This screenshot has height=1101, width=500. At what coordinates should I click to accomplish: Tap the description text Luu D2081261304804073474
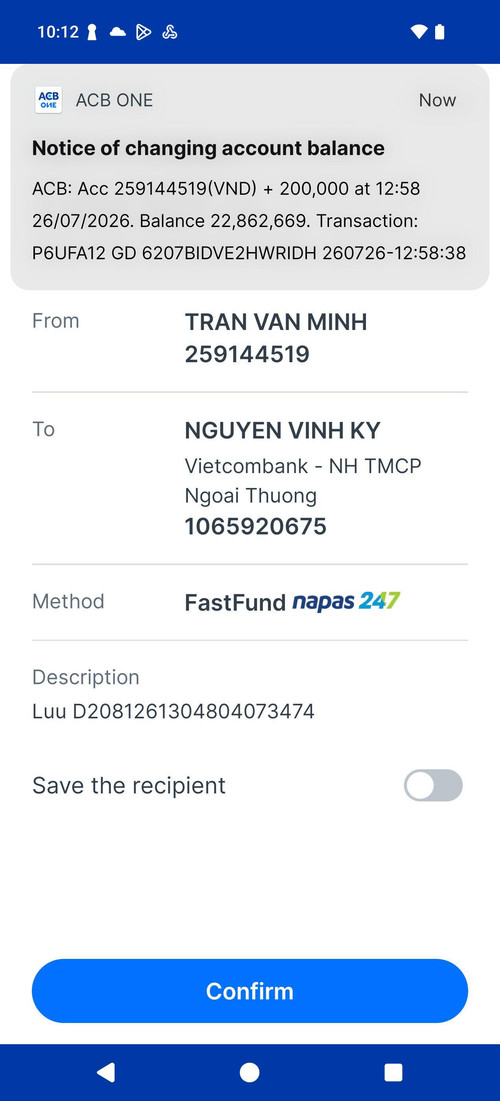pyautogui.click(x=173, y=711)
